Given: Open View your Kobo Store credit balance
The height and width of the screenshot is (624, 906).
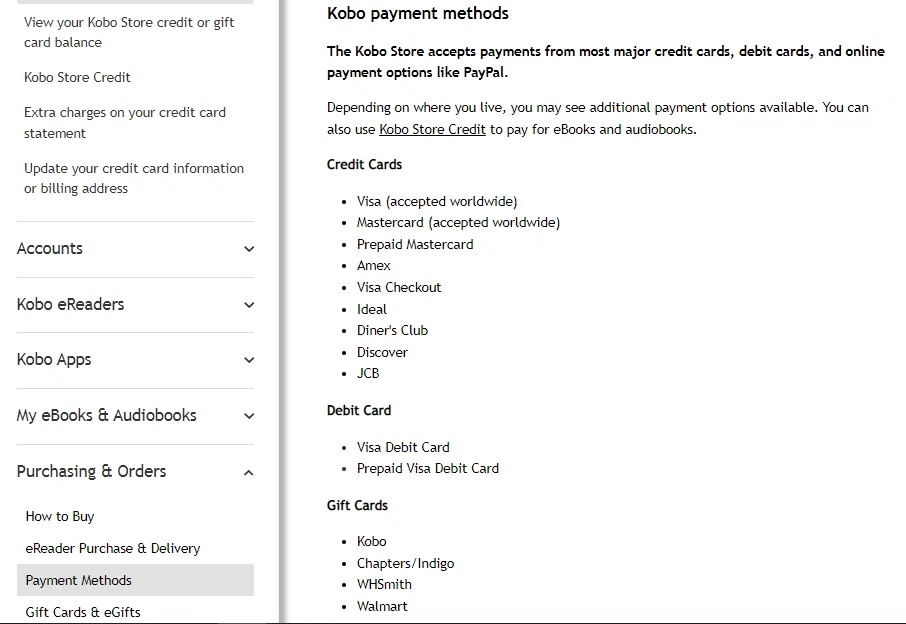Looking at the screenshot, I should click(129, 32).
